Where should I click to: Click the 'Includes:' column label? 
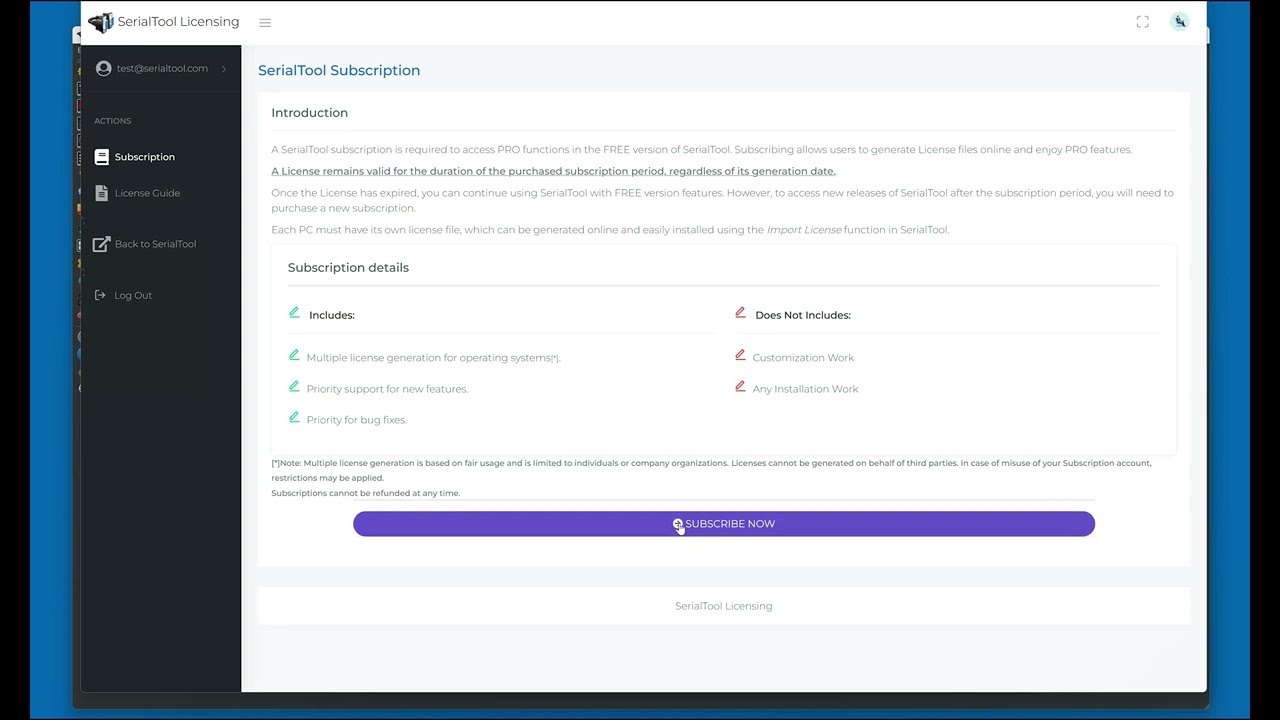click(x=332, y=315)
